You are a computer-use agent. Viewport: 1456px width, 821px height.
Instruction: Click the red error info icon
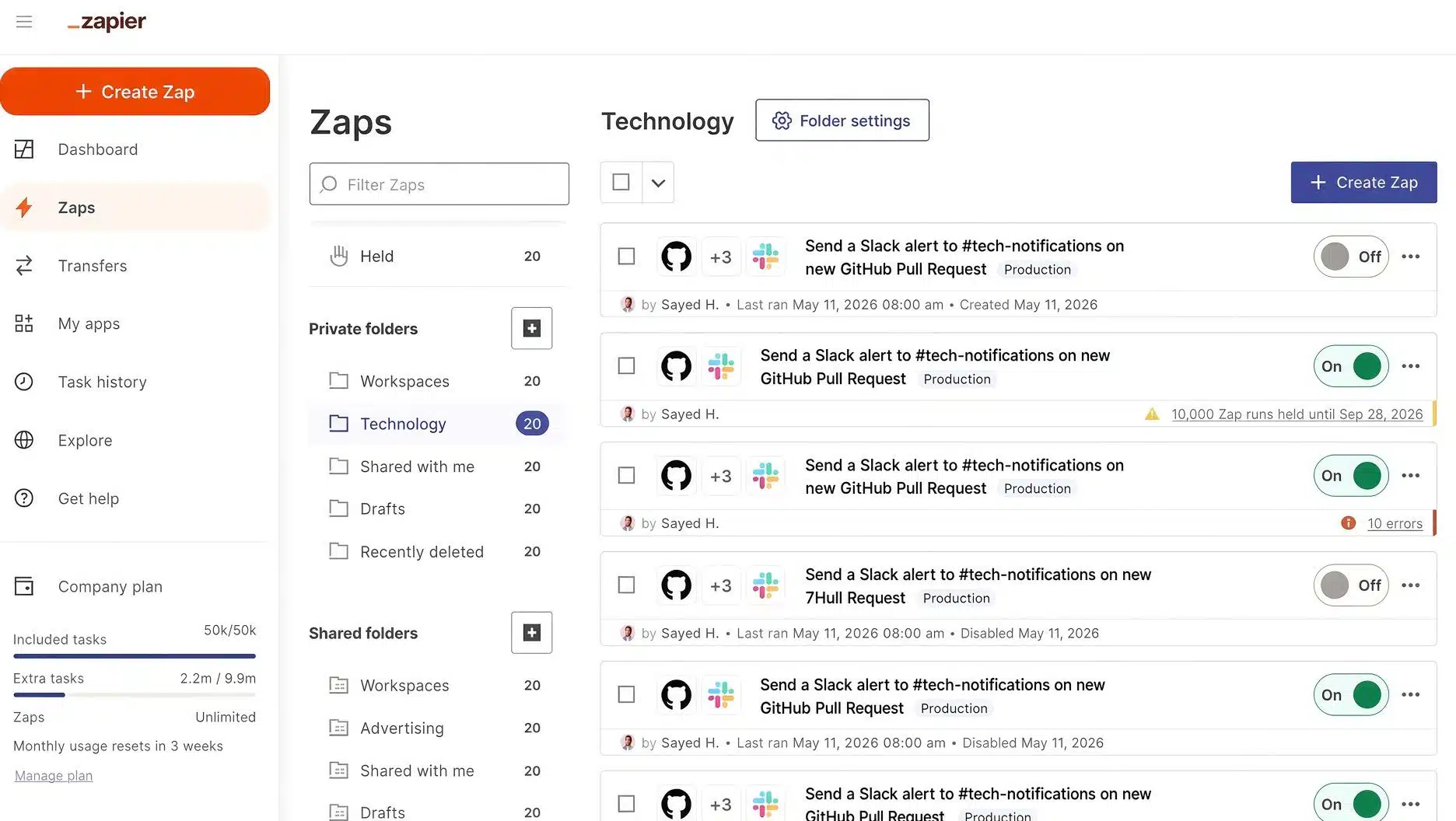(1349, 523)
